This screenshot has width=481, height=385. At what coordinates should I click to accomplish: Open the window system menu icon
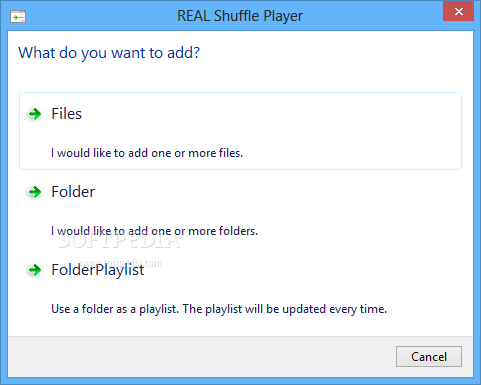(18, 17)
